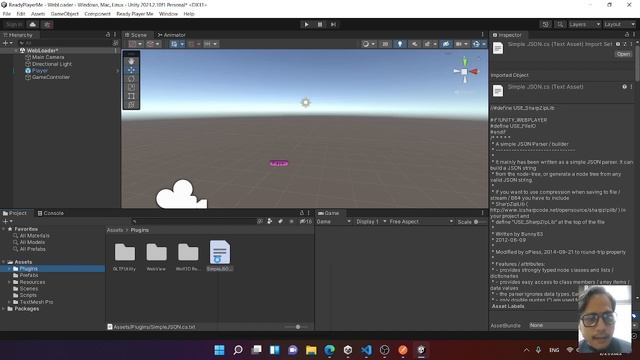The width and height of the screenshot is (640, 360).
Task: Expand the Resources folder arrow
Action: (x=9, y=282)
